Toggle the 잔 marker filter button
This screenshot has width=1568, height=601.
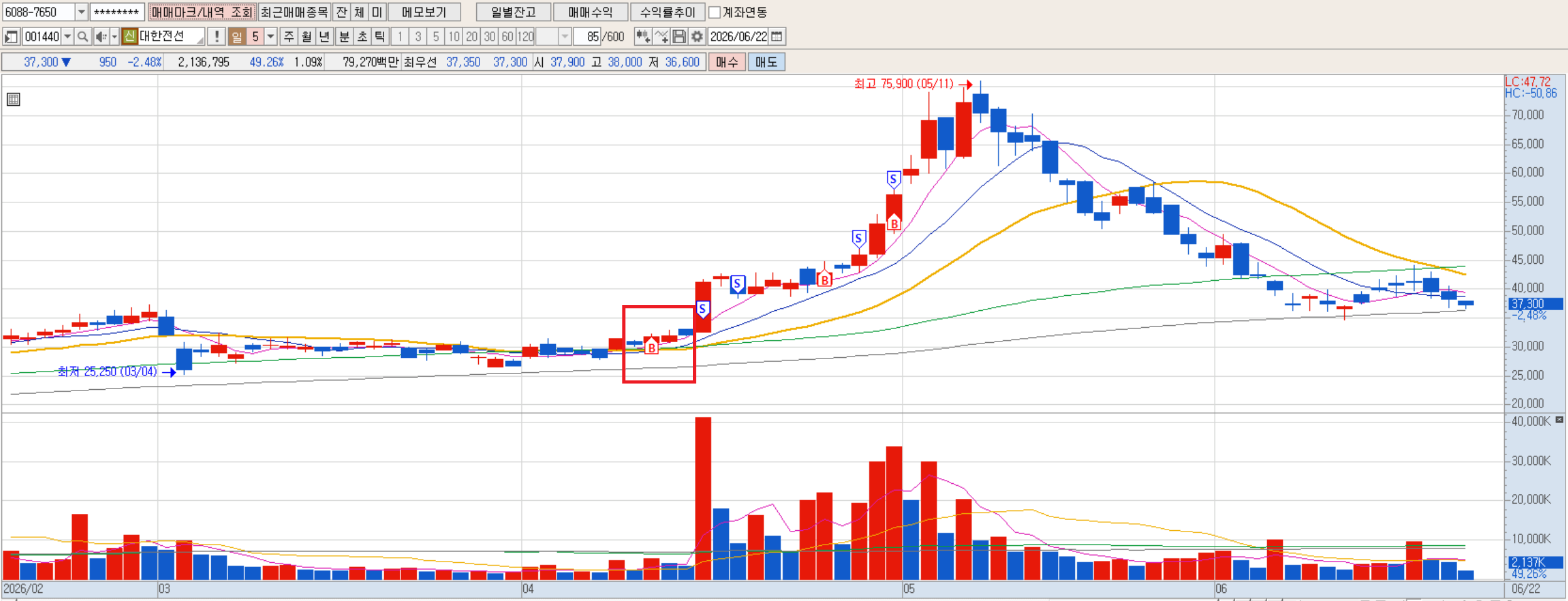[x=342, y=12]
